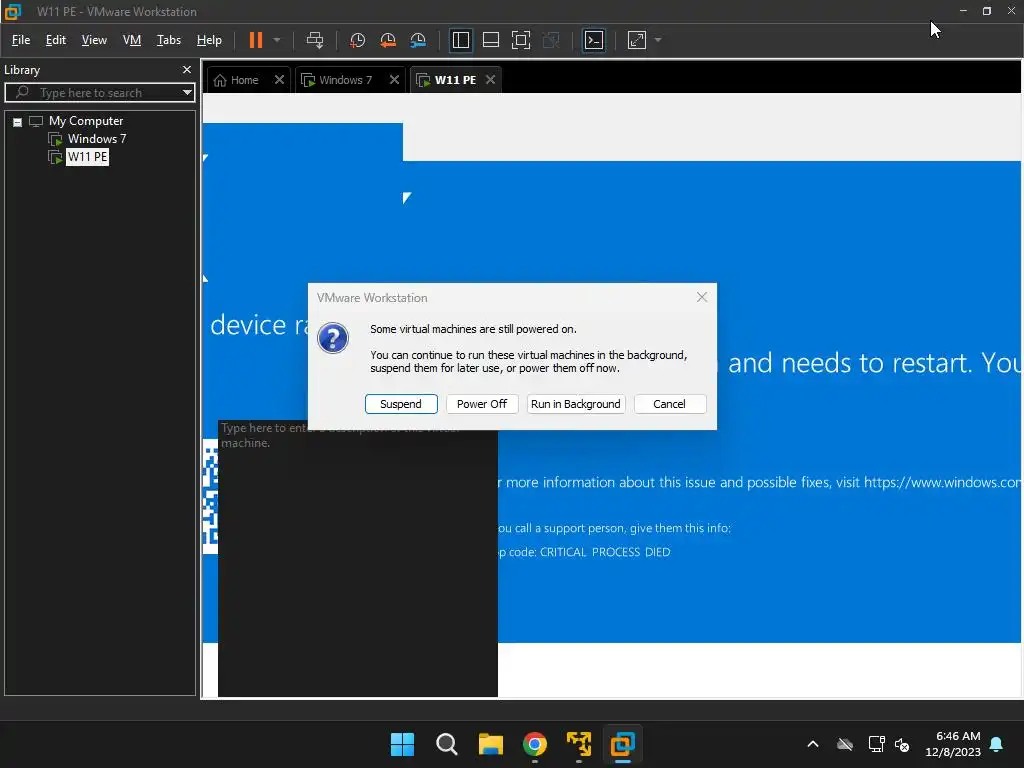Open File Explorer from the taskbar
This screenshot has width=1024, height=768.
[x=490, y=744]
